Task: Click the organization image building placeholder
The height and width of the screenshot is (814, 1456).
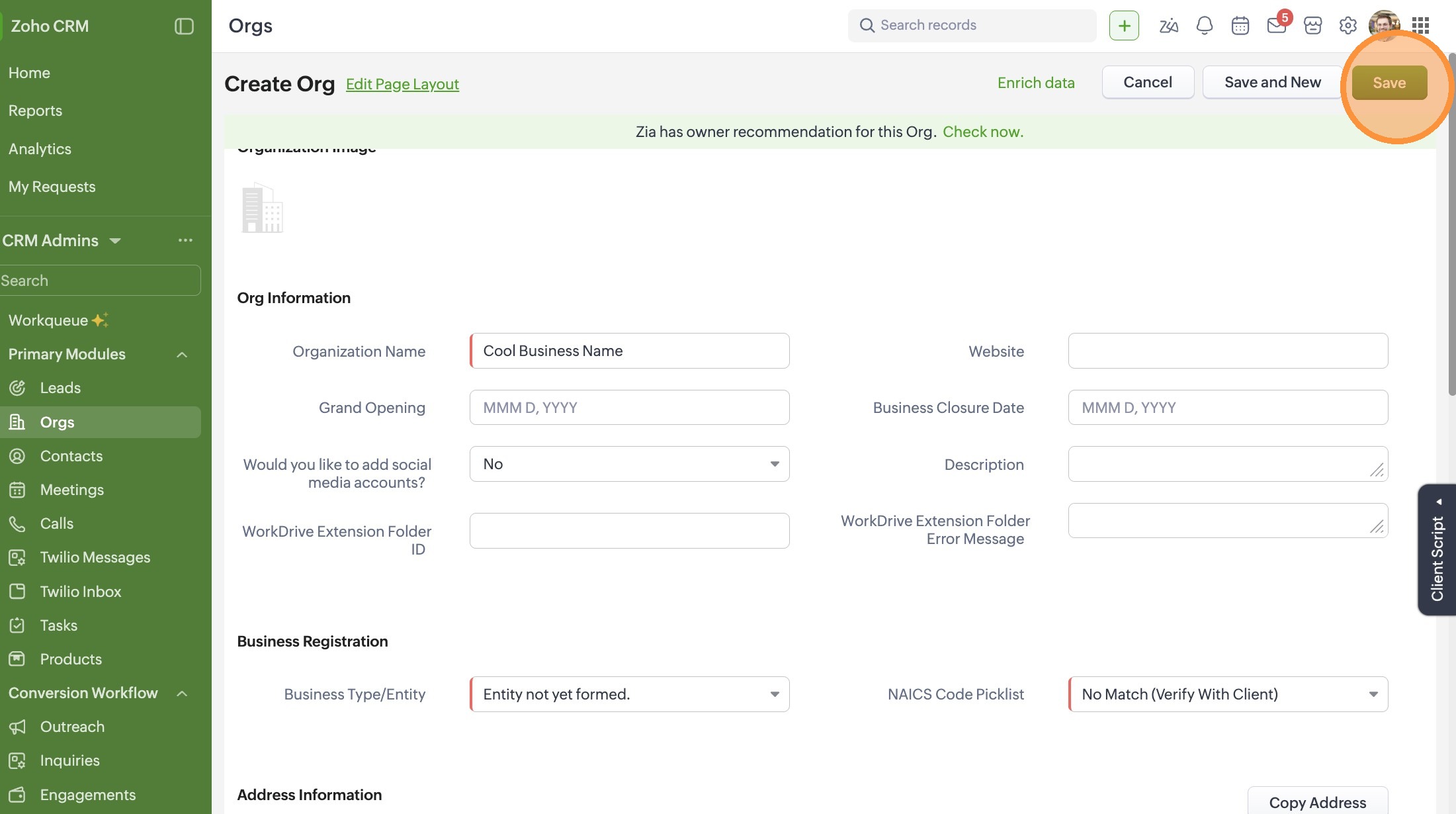Action: pyautogui.click(x=262, y=208)
